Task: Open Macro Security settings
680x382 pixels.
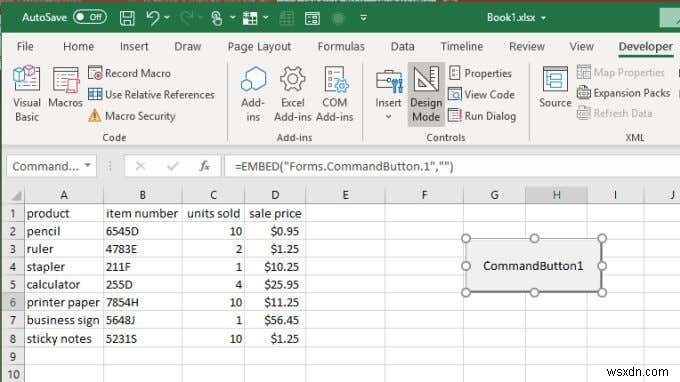Action: pos(131,116)
